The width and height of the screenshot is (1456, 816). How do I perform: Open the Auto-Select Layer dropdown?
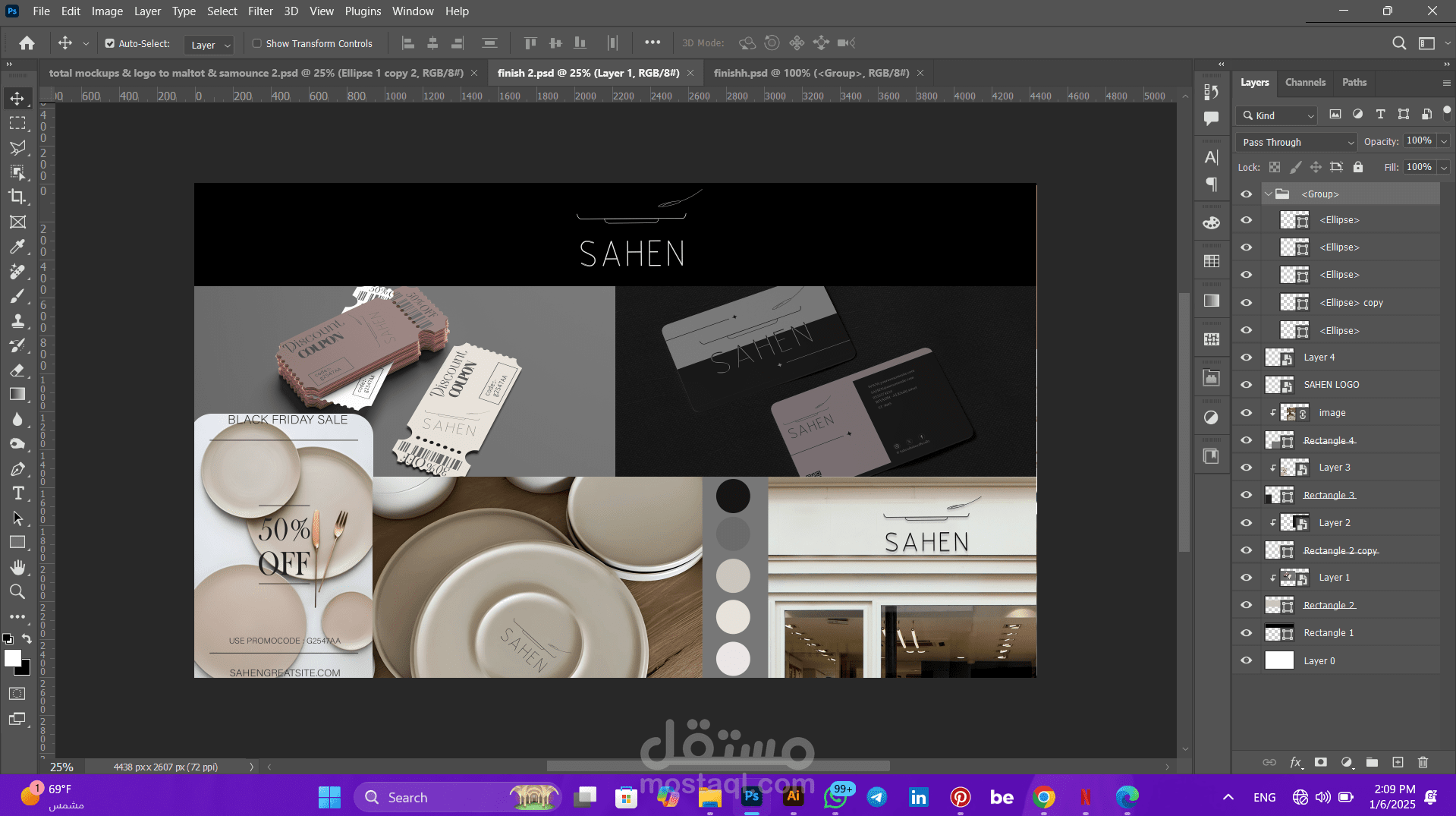pos(209,45)
